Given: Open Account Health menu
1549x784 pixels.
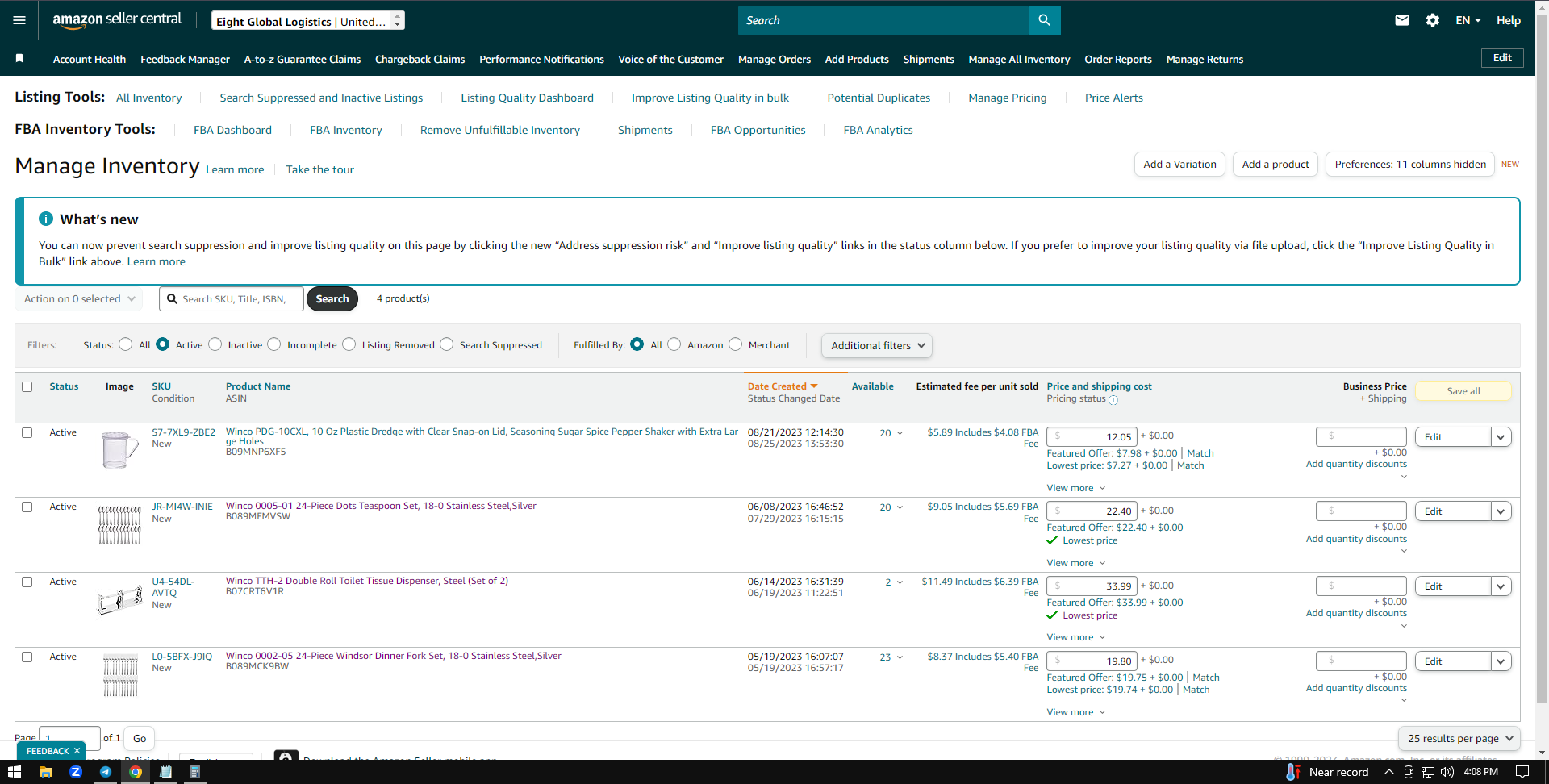Looking at the screenshot, I should [x=90, y=59].
